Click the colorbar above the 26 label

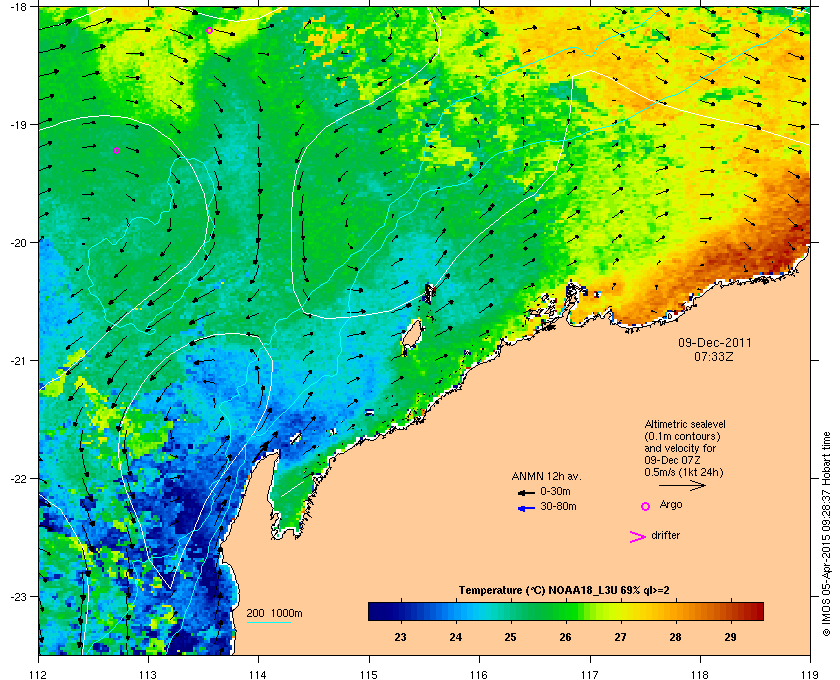566,611
